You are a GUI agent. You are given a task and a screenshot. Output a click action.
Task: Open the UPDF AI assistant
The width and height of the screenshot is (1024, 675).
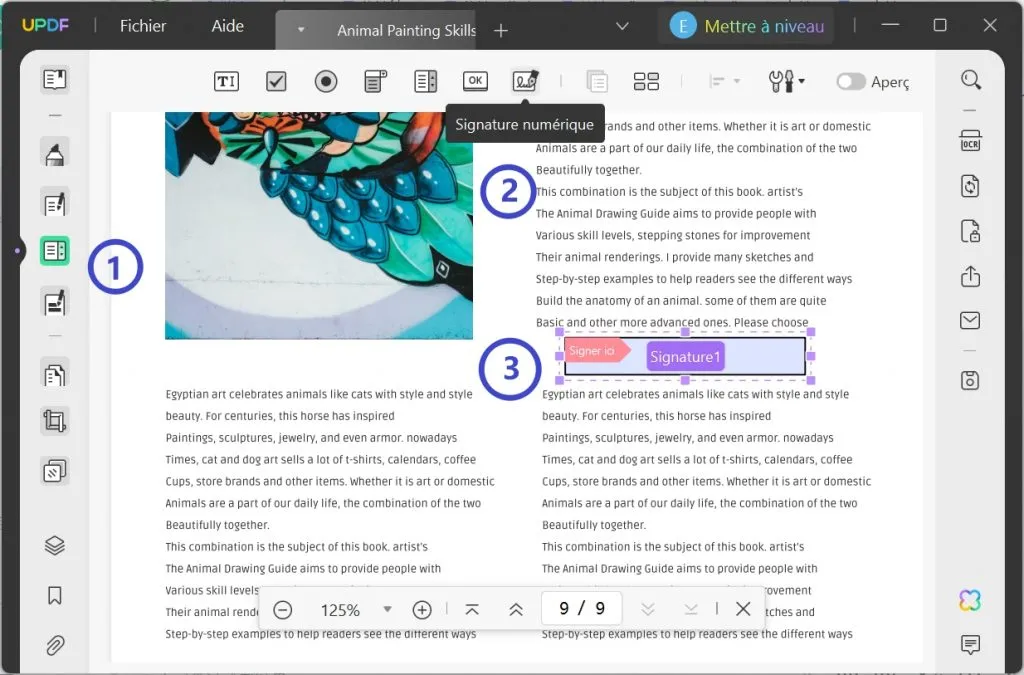click(x=970, y=600)
